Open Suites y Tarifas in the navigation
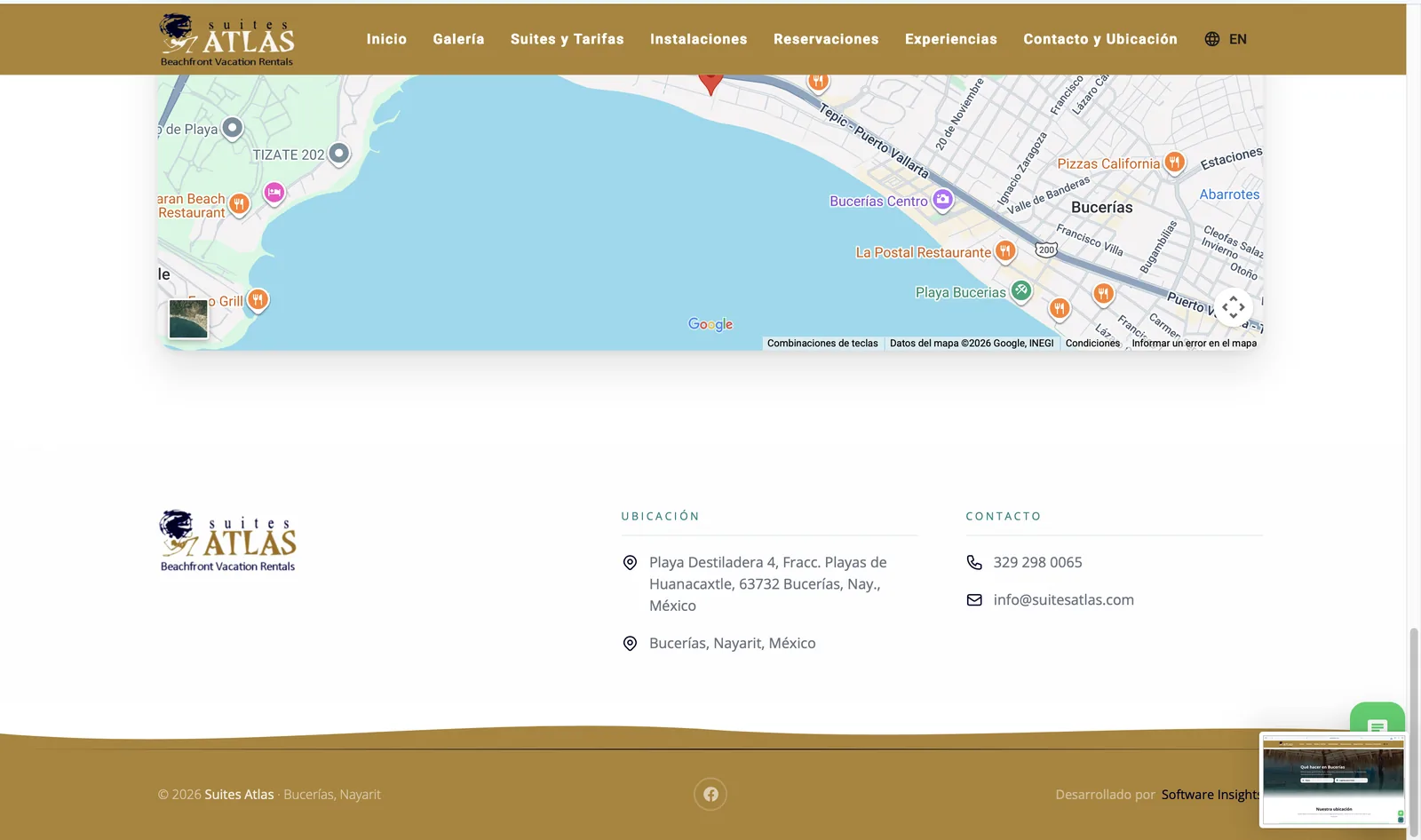 (567, 39)
